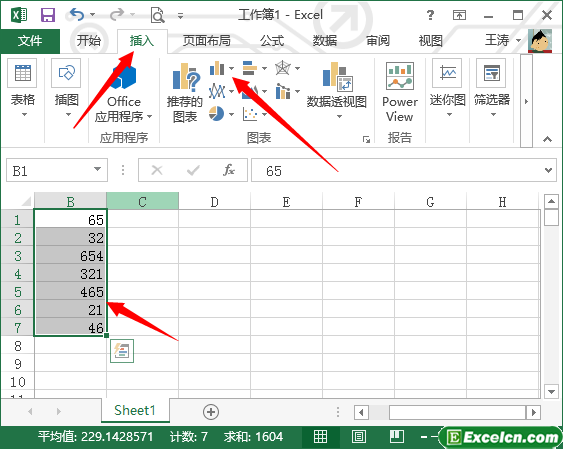Click the Quick Analysis icon below selection

pos(122,351)
